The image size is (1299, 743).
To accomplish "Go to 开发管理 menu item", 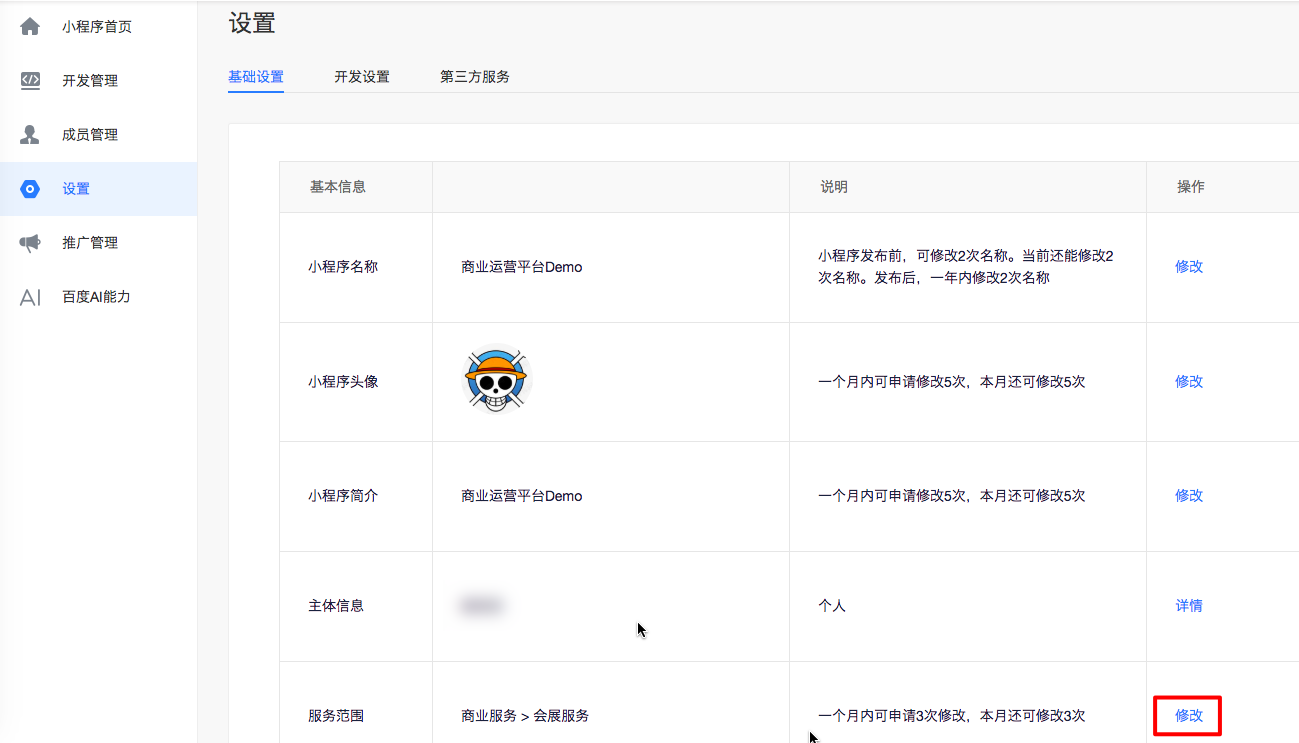I will pyautogui.click(x=90, y=81).
